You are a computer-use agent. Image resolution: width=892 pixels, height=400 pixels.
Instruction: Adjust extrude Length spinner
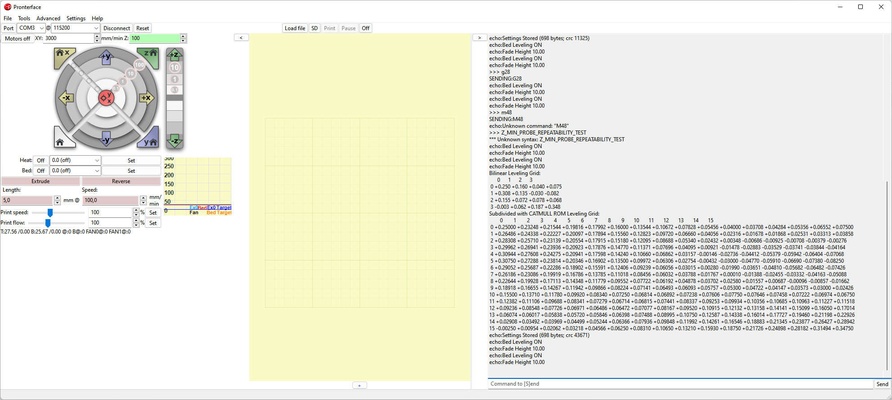pyautogui.click(x=57, y=200)
